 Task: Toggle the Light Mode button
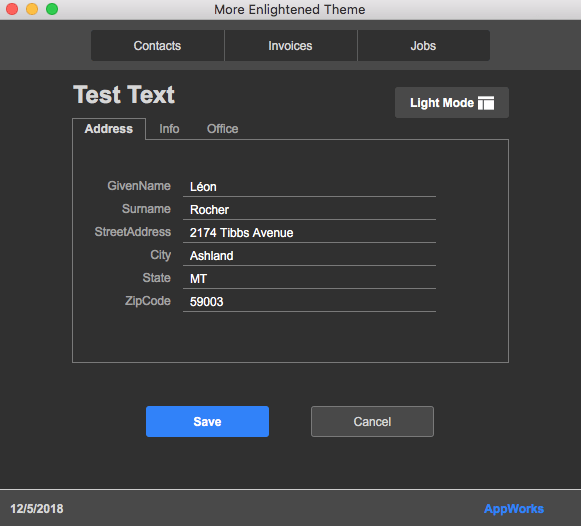click(x=452, y=103)
